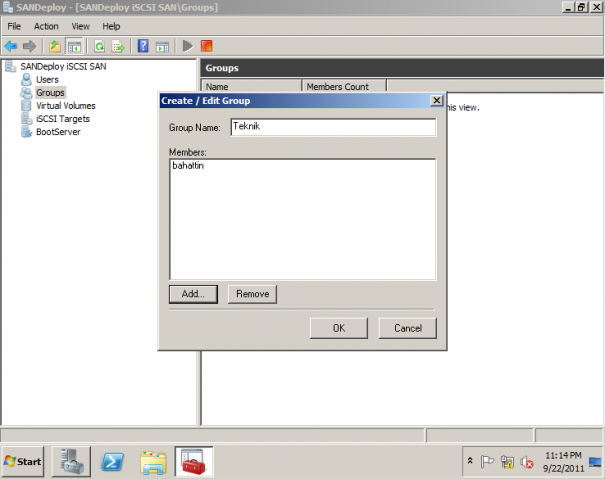
Task: Open the File menu
Action: tap(14, 26)
